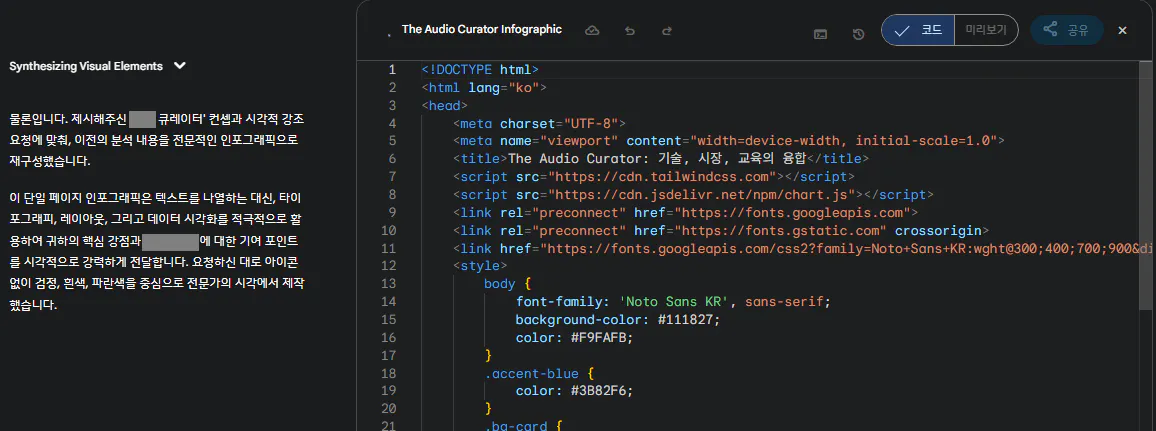Screen dimensions: 1156x431
Task: Click the color #3B82F6 value
Action: coord(598,391)
